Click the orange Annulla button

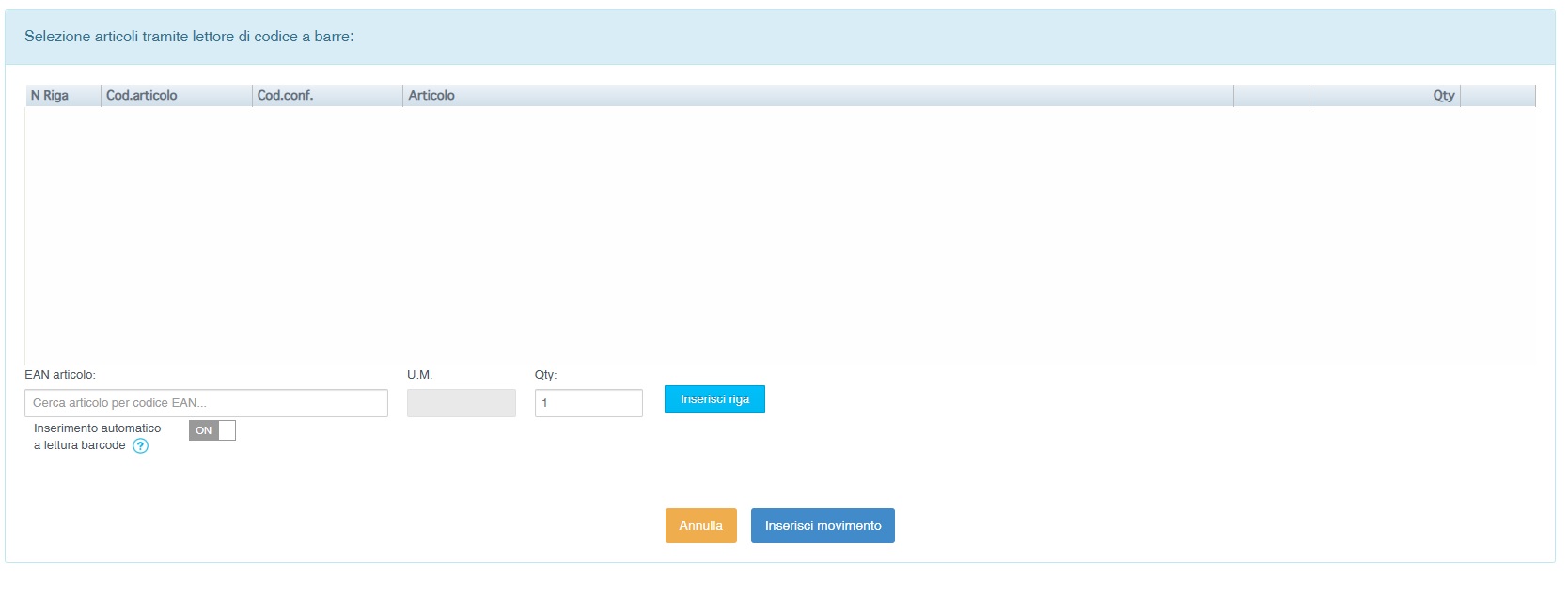700,526
